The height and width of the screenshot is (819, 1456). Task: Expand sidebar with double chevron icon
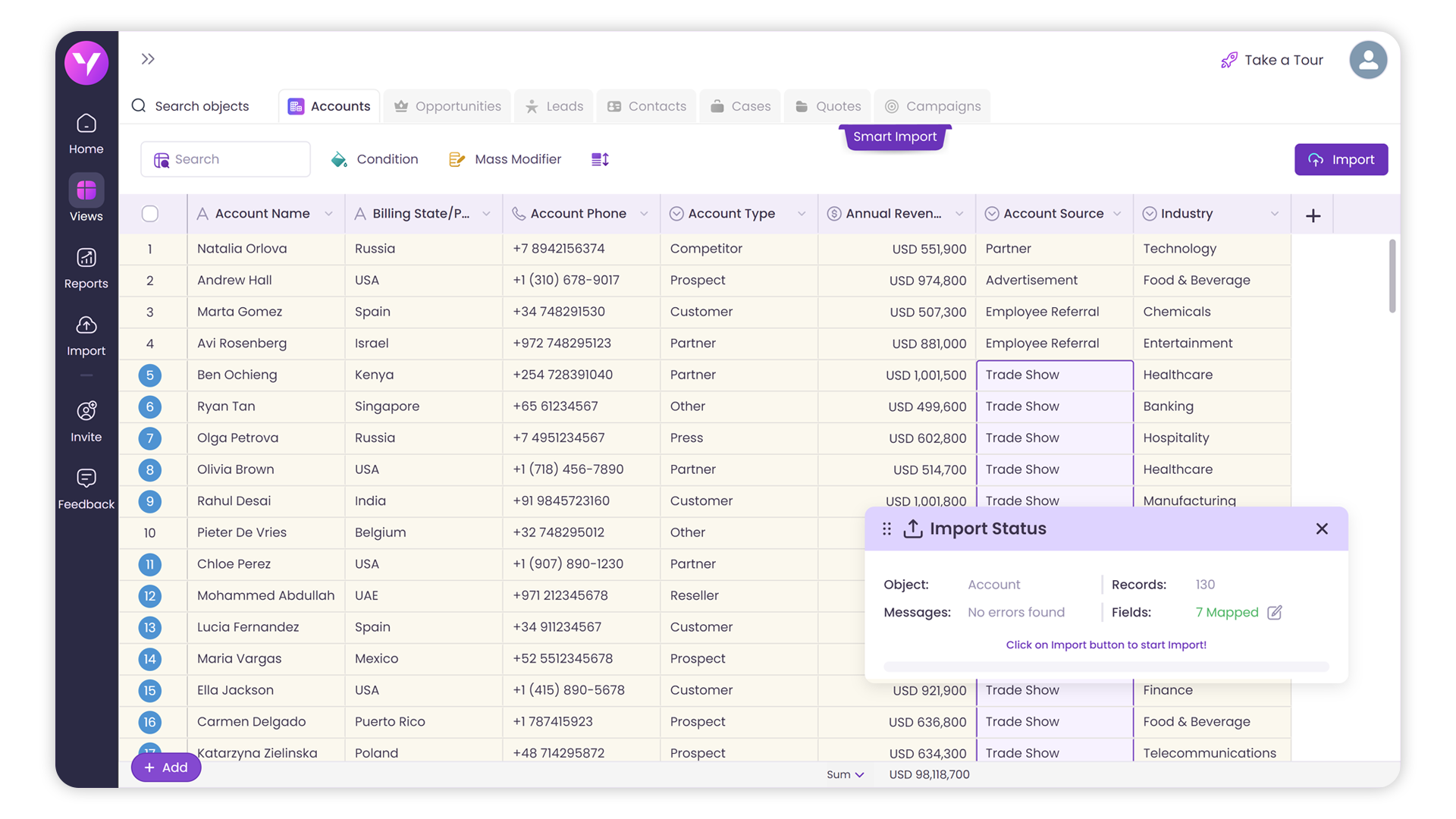(x=148, y=59)
